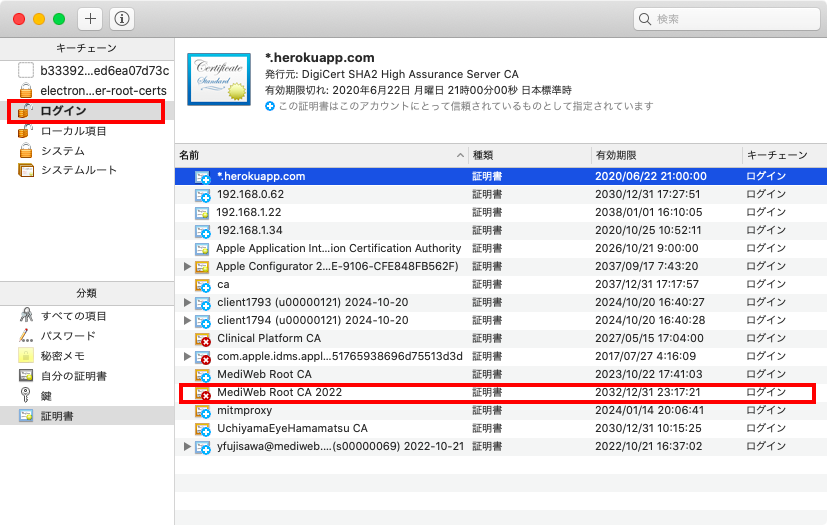The width and height of the screenshot is (827, 525).
Task: Click the electron...er-root-certs padlock icon
Action: click(x=26, y=91)
